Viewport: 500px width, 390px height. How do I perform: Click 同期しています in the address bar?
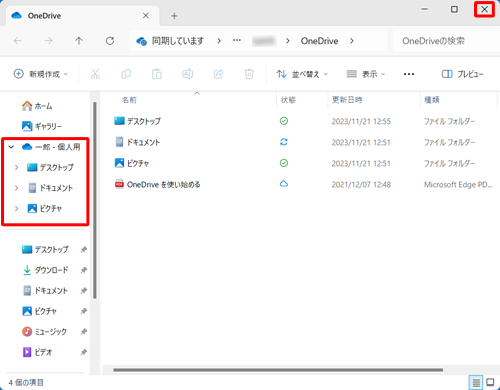[178, 41]
